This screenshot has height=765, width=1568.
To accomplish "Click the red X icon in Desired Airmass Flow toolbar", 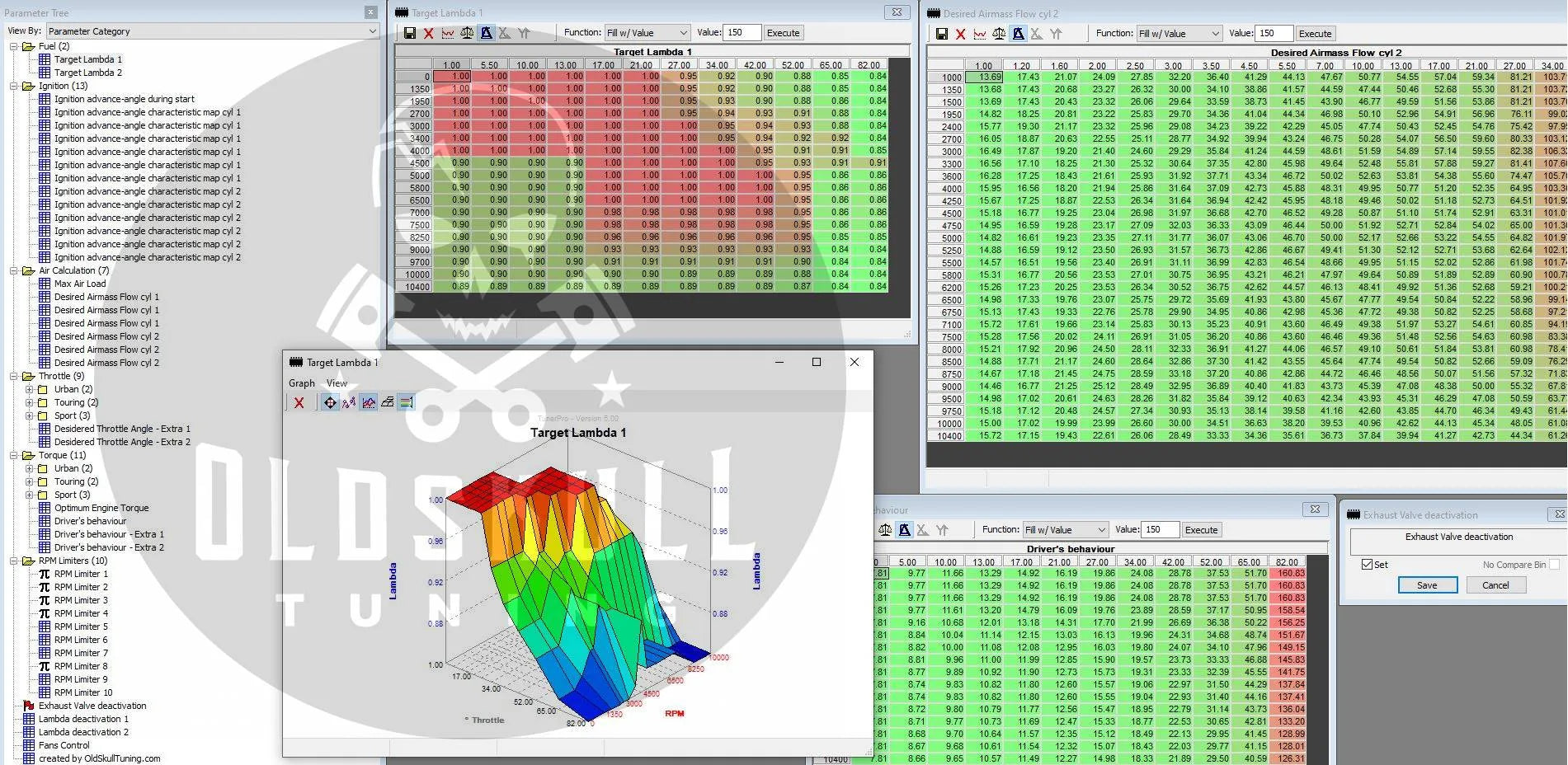I will pyautogui.click(x=960, y=34).
